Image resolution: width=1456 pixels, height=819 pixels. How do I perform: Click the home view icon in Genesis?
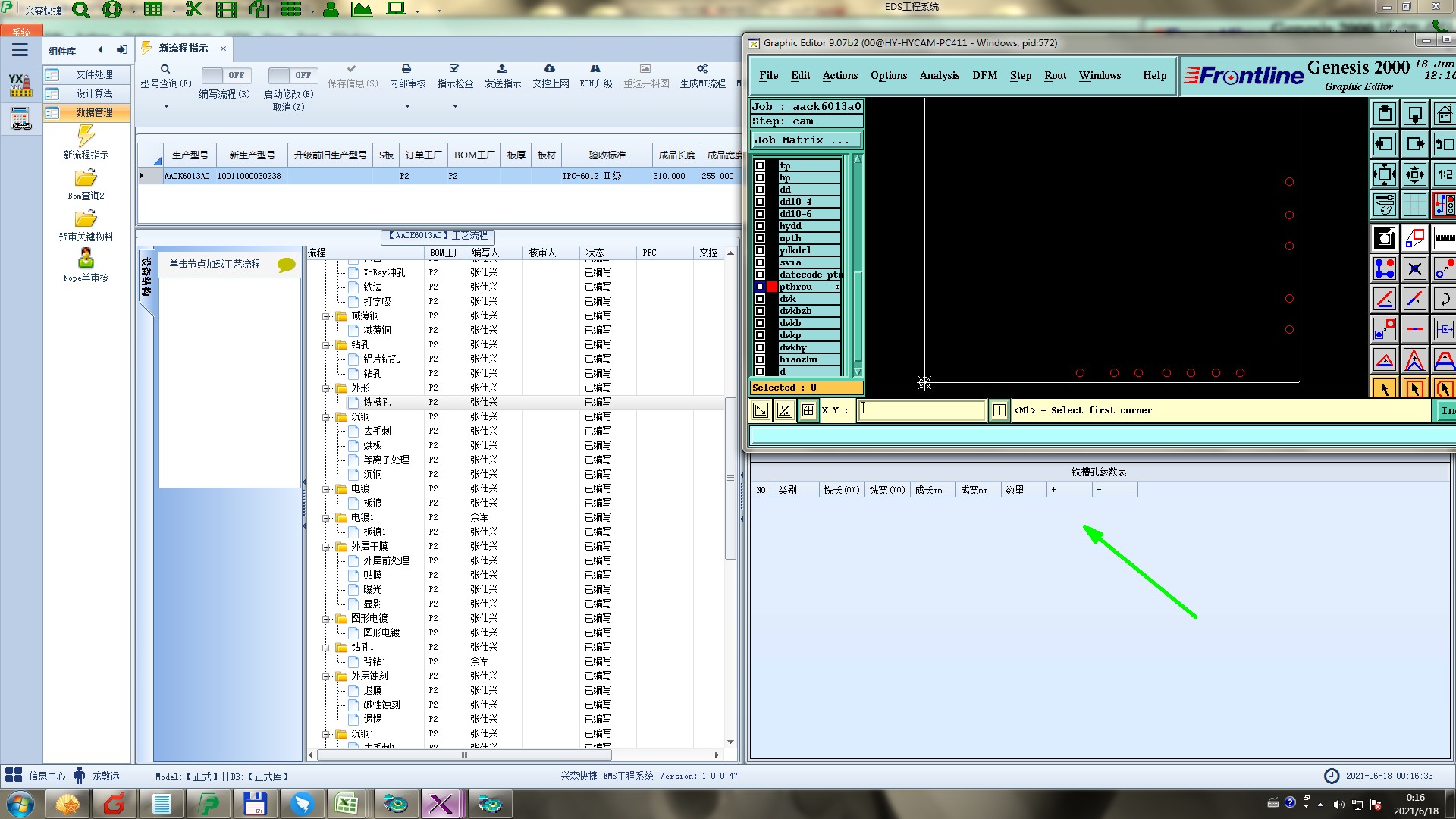coord(1444,115)
